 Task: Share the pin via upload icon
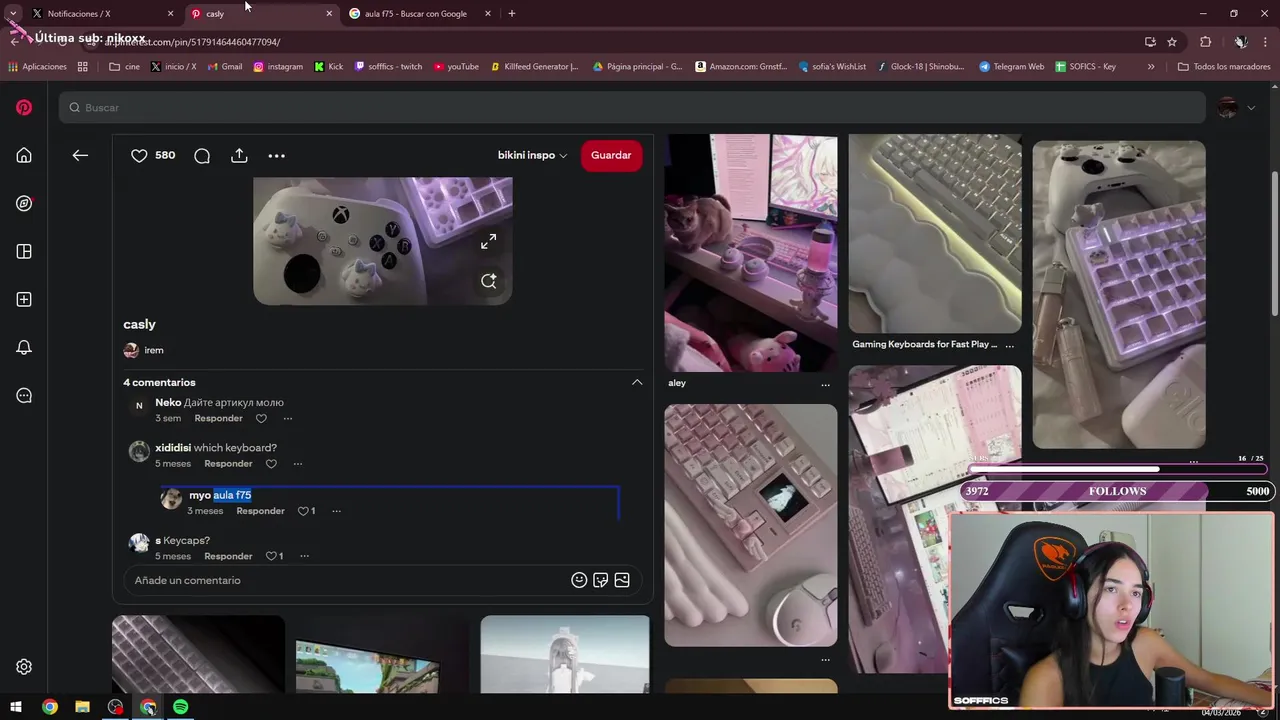coord(239,155)
